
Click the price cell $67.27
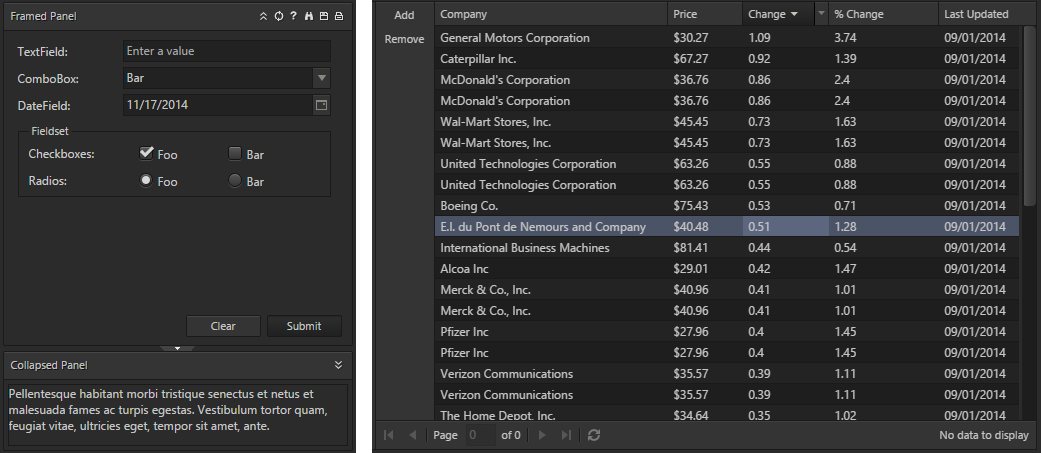point(705,59)
